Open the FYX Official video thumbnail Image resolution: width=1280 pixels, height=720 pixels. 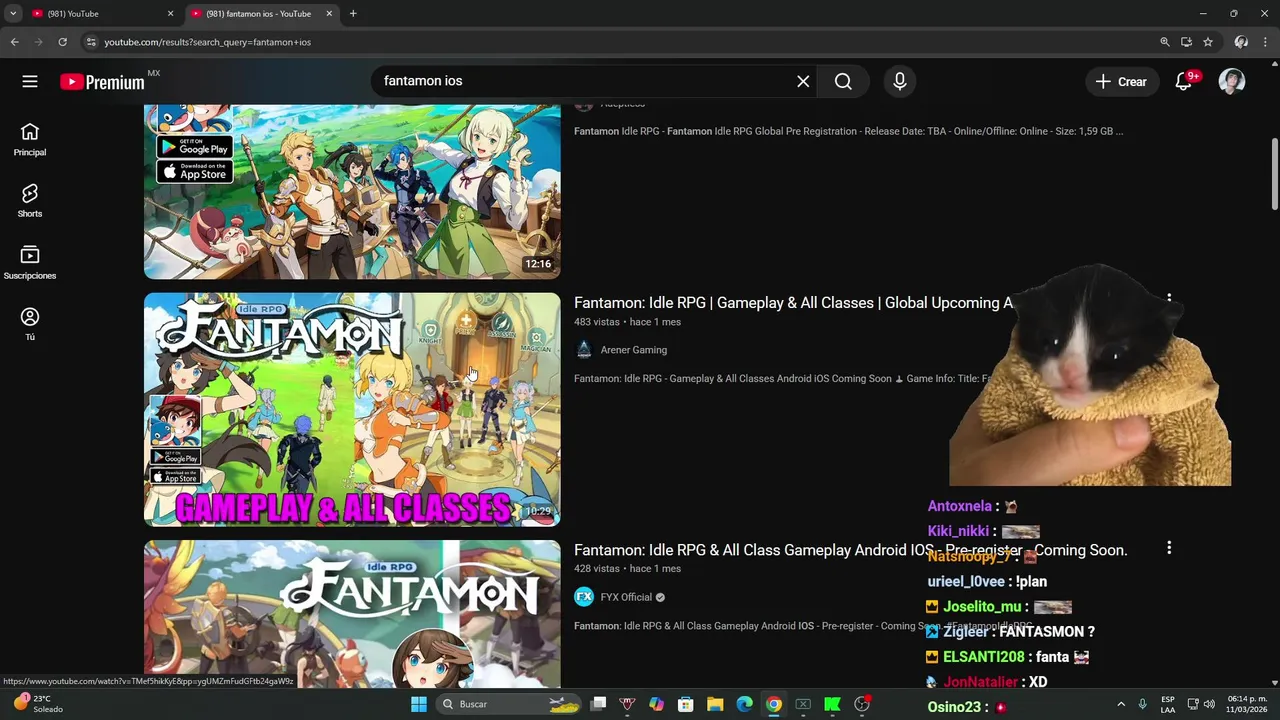click(352, 614)
